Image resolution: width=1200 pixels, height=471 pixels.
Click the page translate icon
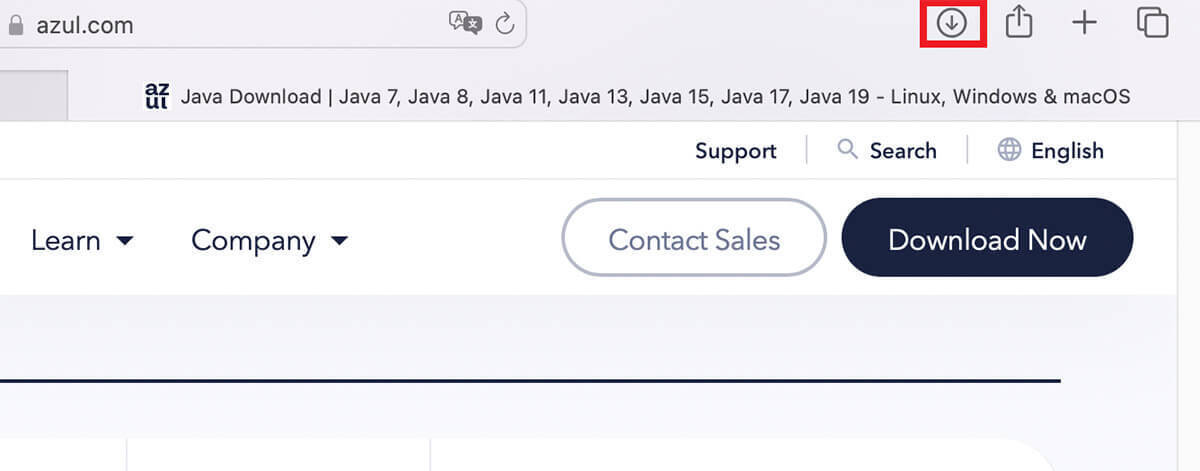[465, 24]
